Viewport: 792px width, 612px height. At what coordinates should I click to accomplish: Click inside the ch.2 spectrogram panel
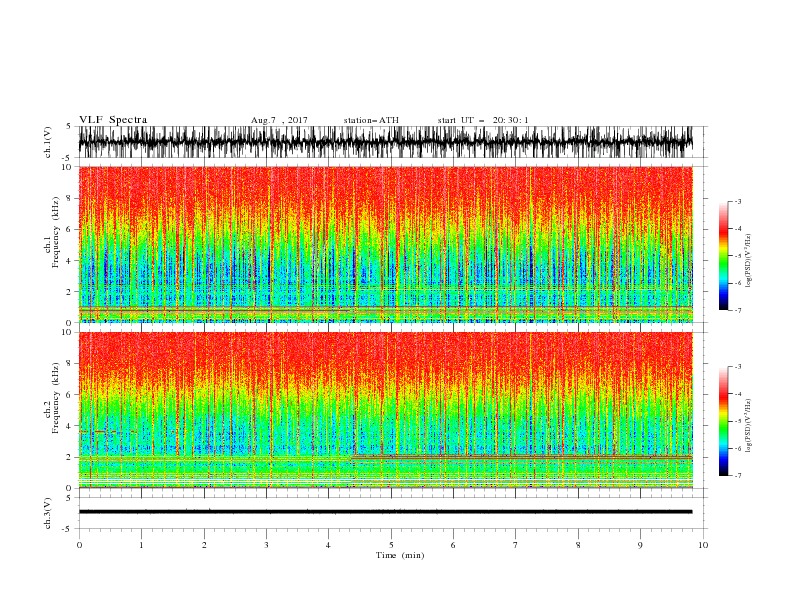click(x=386, y=410)
